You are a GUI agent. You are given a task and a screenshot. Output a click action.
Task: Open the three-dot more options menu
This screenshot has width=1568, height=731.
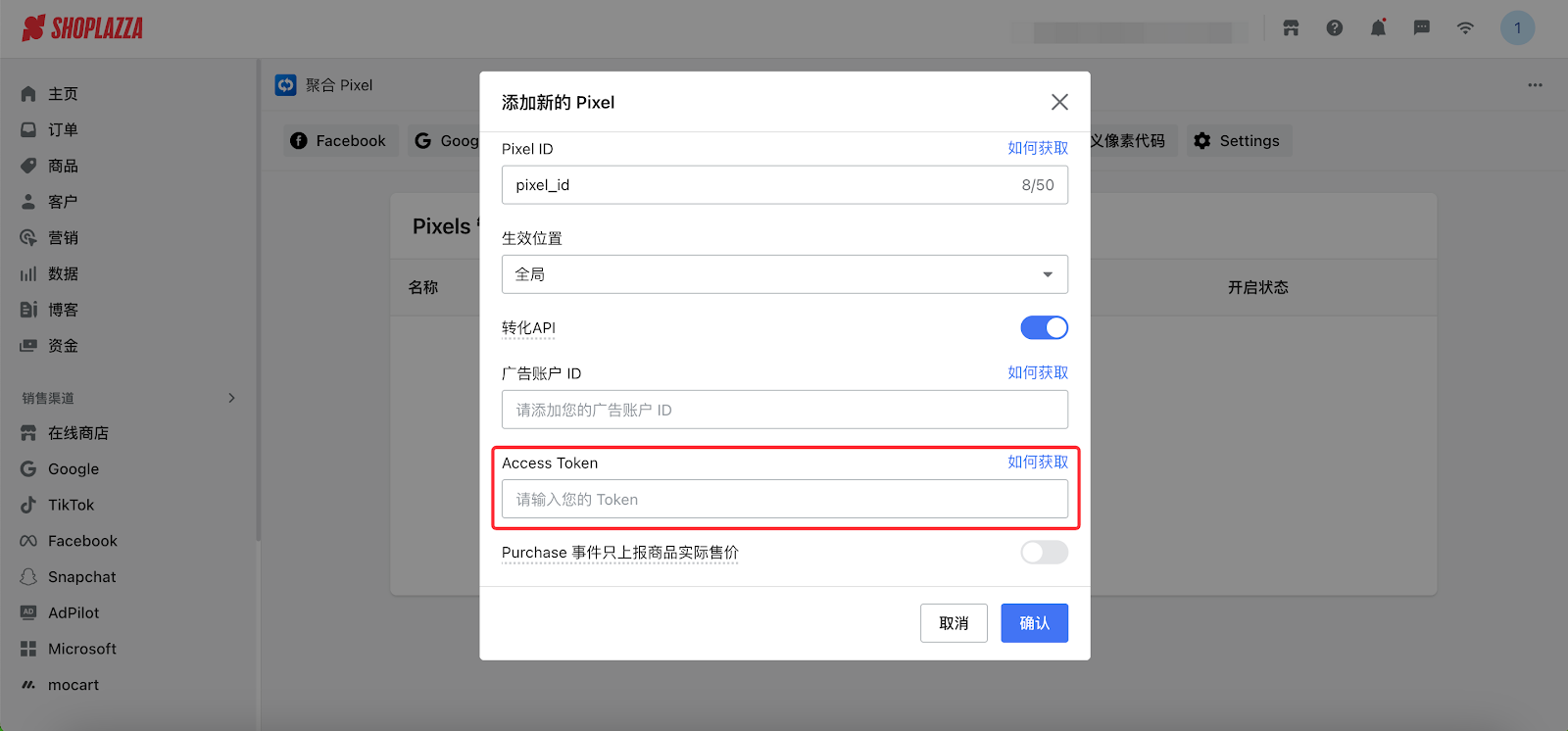click(x=1535, y=85)
